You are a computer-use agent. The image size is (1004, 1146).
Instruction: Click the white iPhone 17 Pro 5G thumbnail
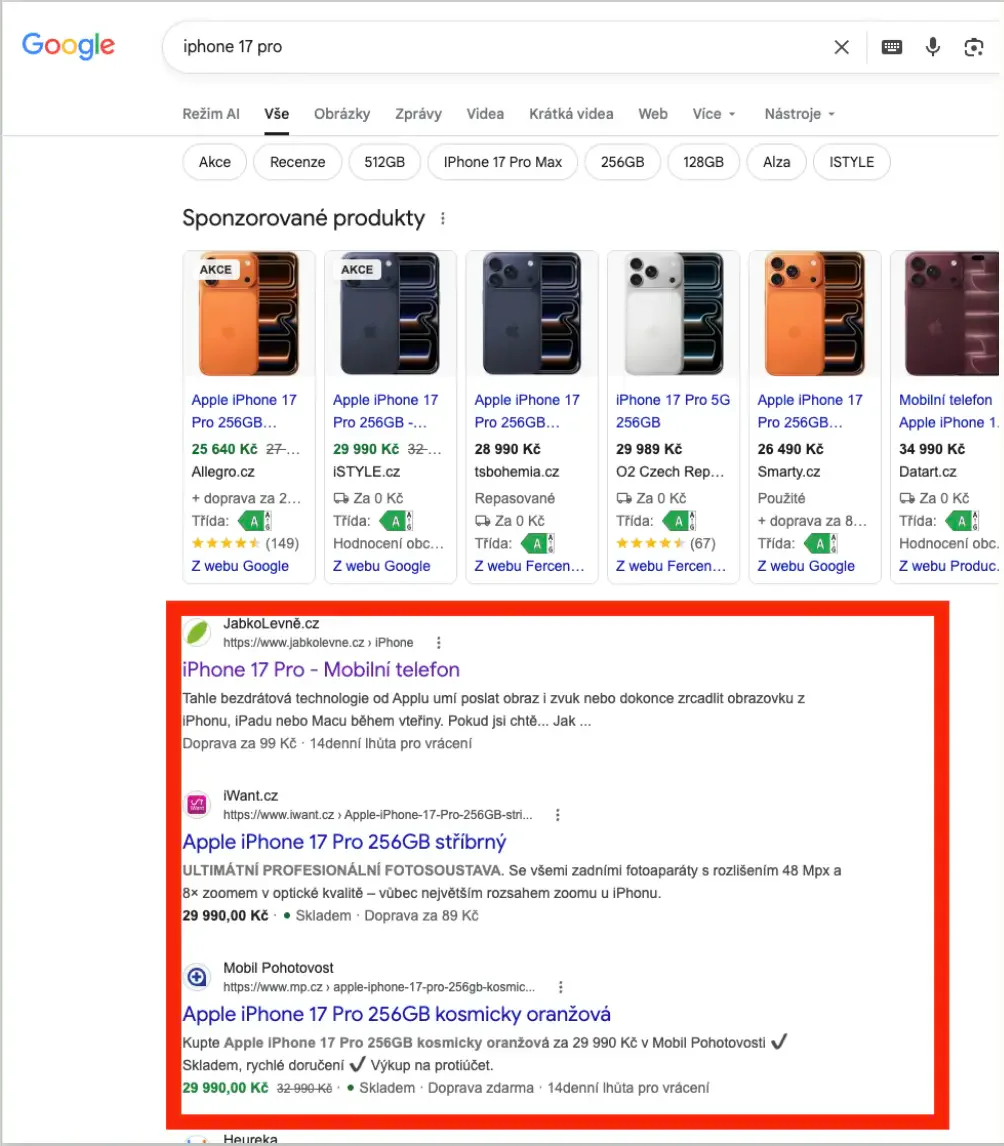pyautogui.click(x=673, y=314)
